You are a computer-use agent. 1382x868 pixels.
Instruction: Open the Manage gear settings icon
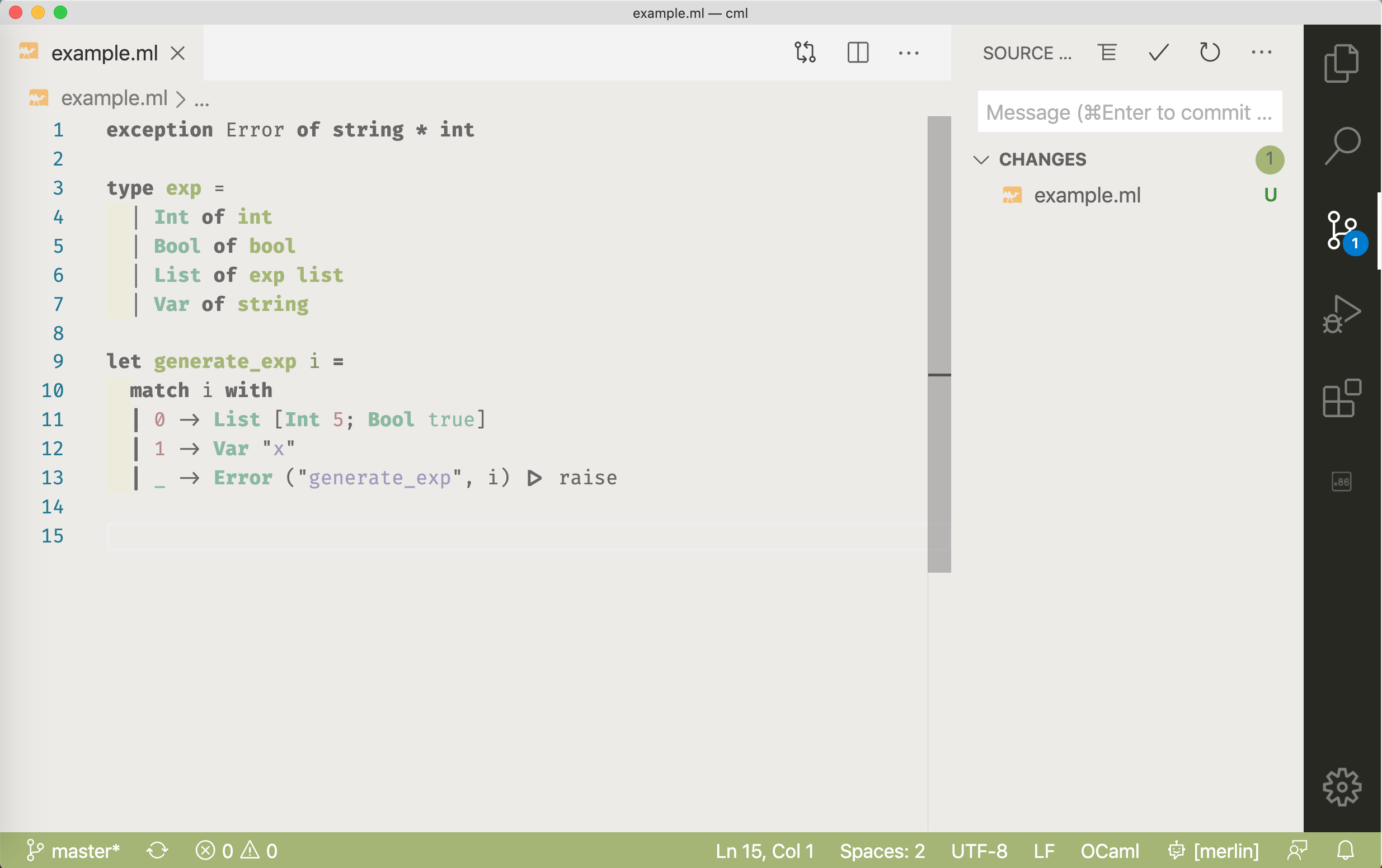(x=1341, y=787)
